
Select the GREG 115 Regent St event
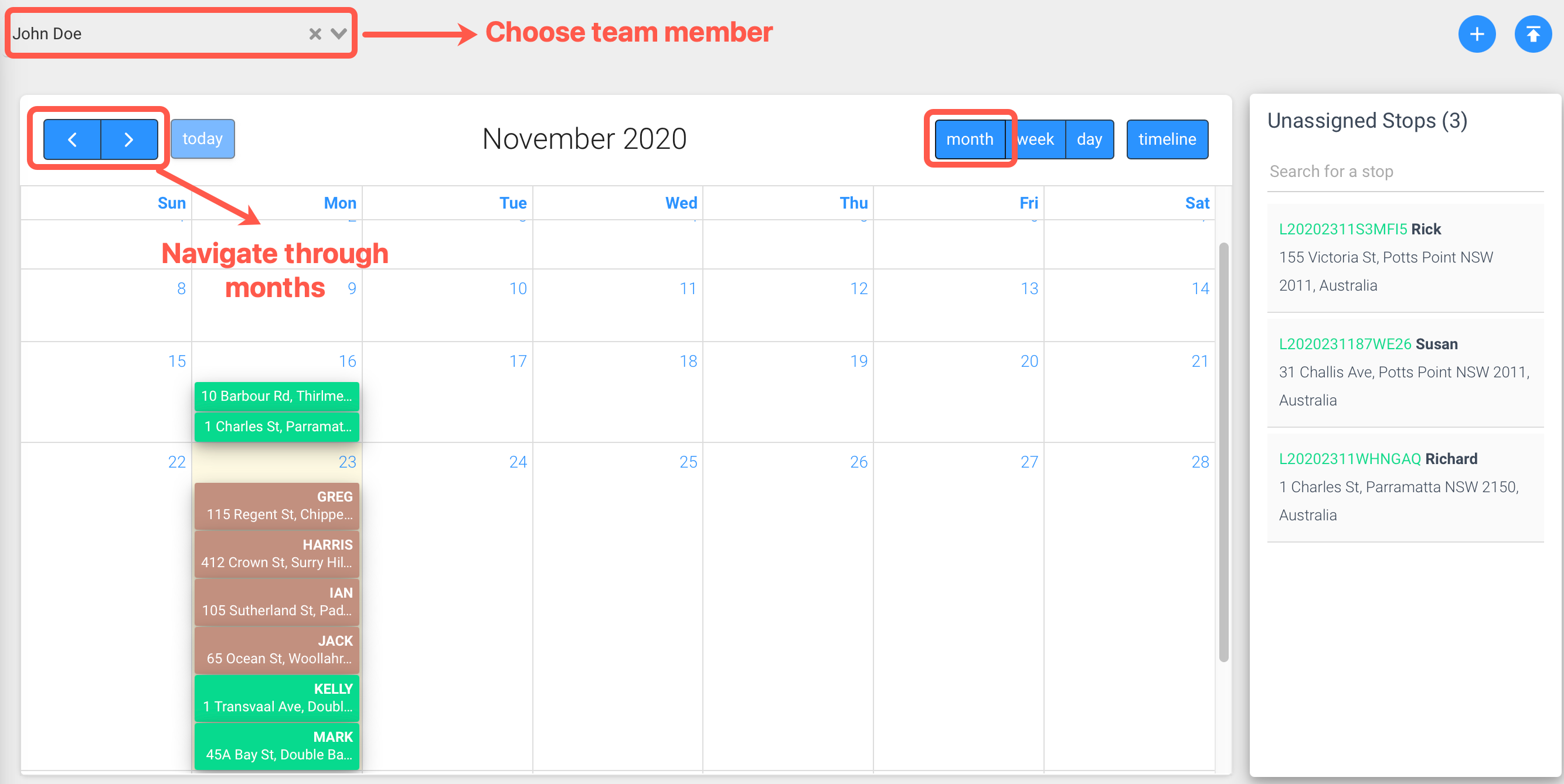(x=277, y=506)
